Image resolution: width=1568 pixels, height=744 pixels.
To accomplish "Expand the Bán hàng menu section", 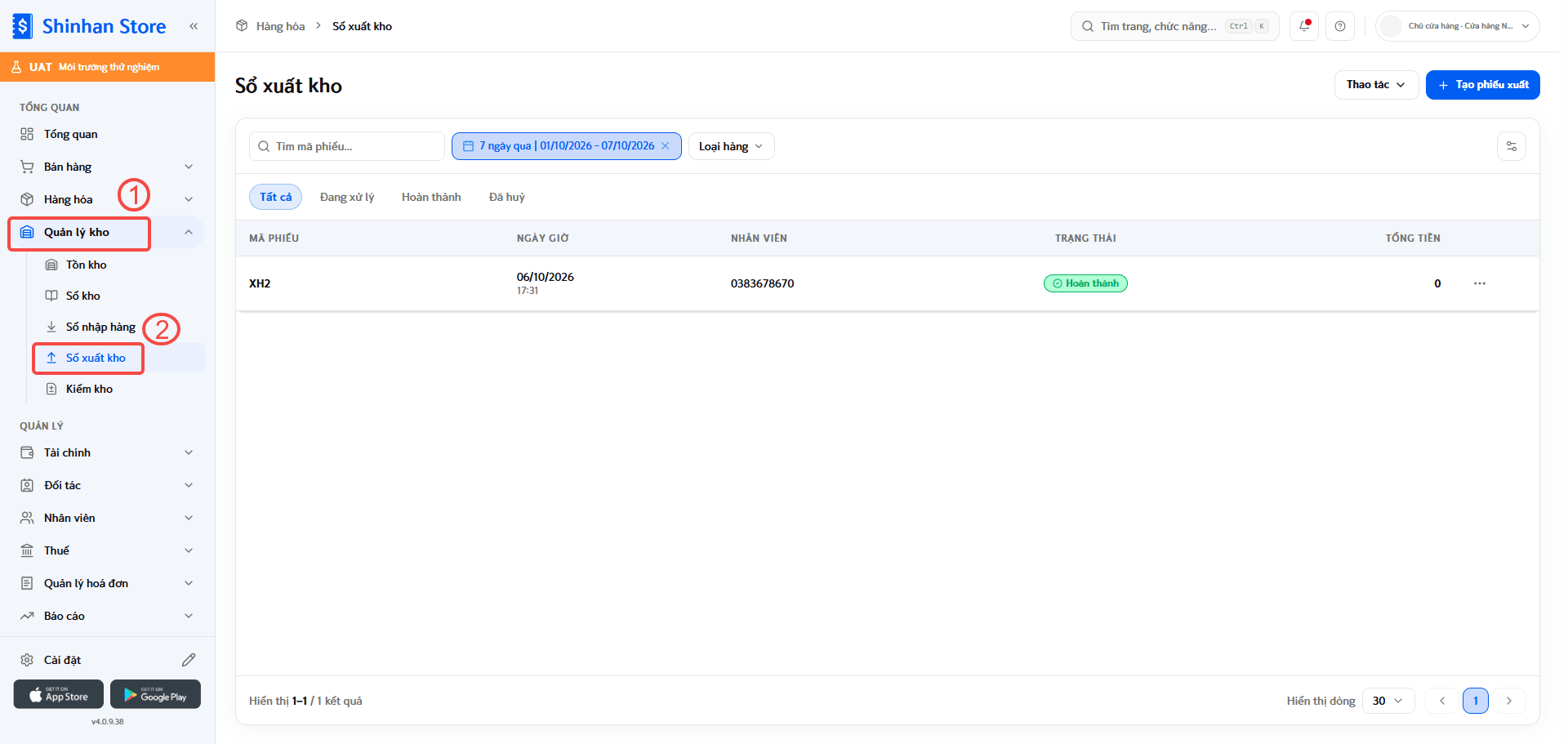I will tap(106, 167).
